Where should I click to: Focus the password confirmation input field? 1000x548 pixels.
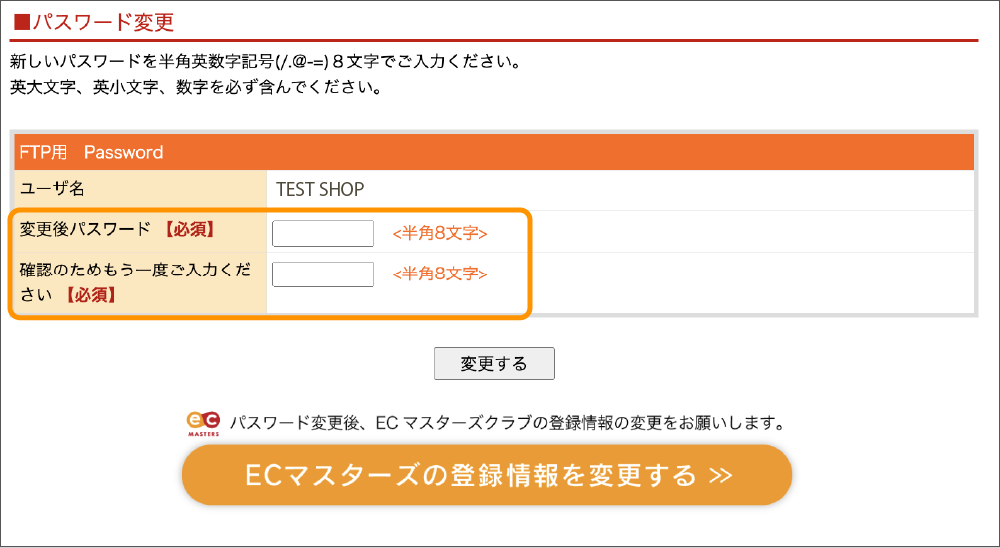(323, 274)
